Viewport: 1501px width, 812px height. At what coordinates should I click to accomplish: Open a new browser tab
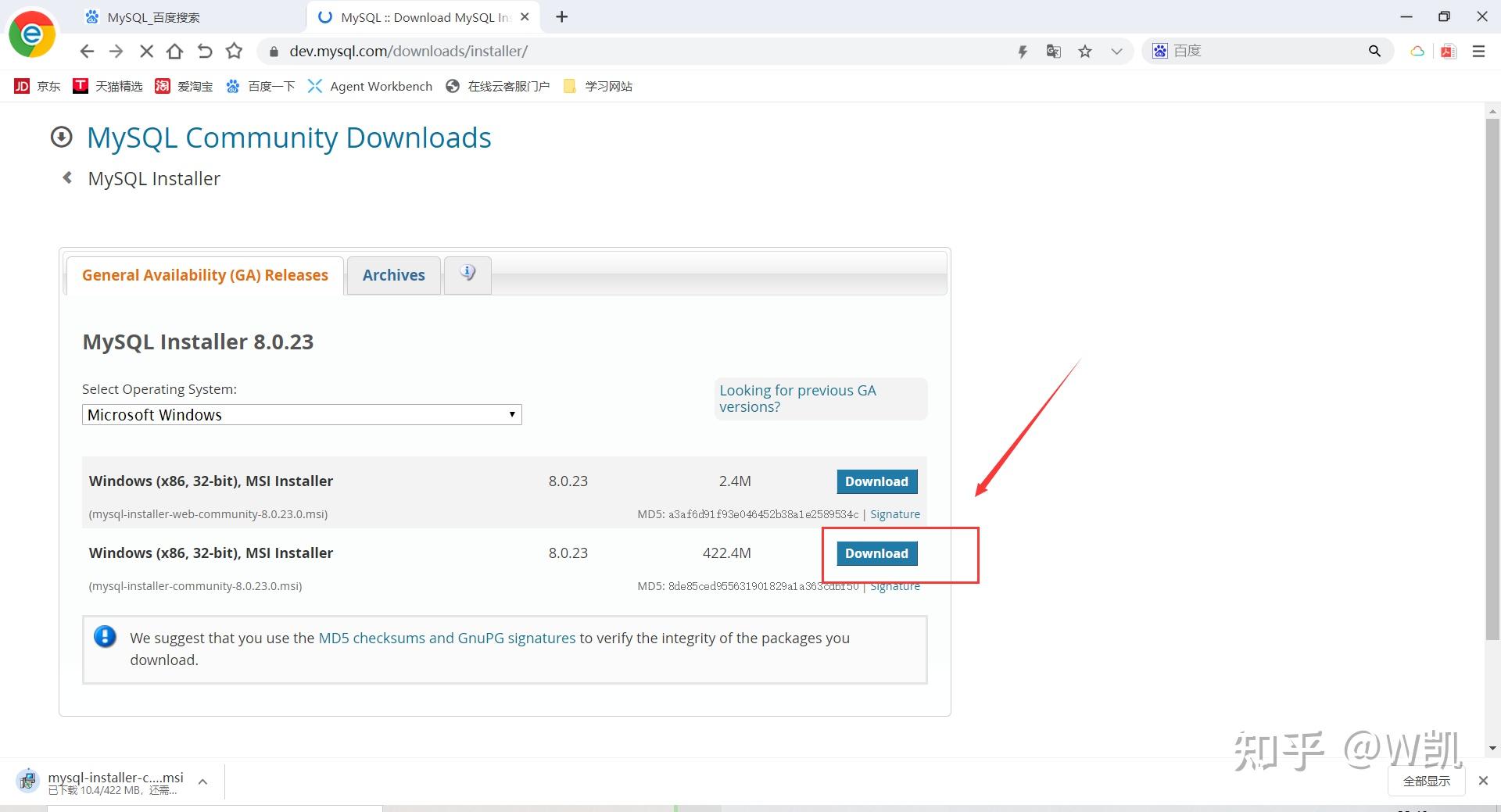pos(562,16)
